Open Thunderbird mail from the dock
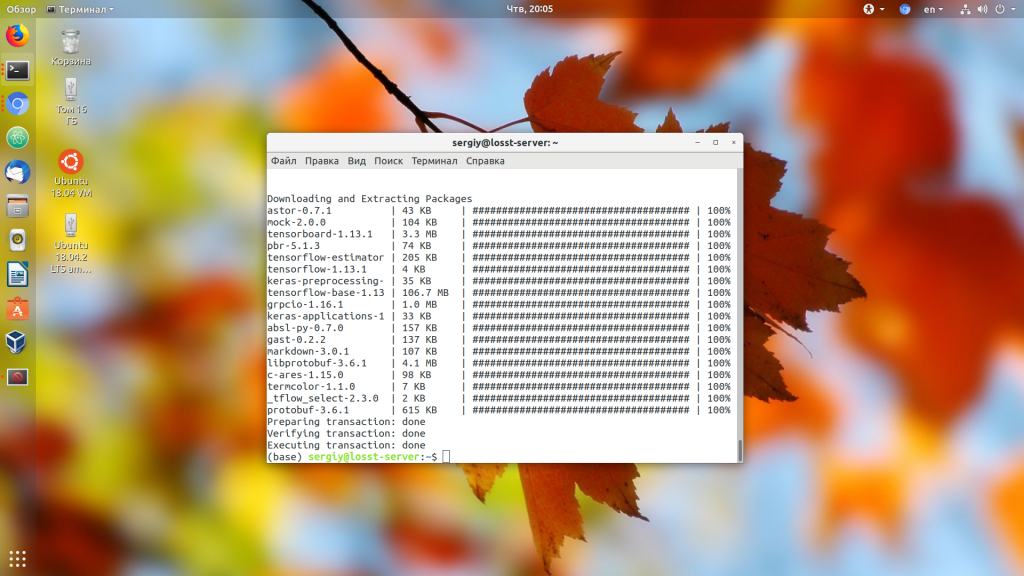This screenshot has width=1024, height=576. pyautogui.click(x=17, y=172)
